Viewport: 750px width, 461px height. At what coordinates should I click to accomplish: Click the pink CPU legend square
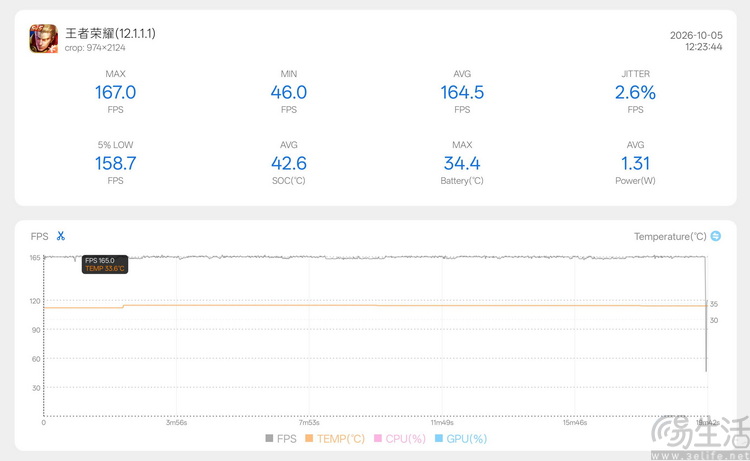point(378,438)
